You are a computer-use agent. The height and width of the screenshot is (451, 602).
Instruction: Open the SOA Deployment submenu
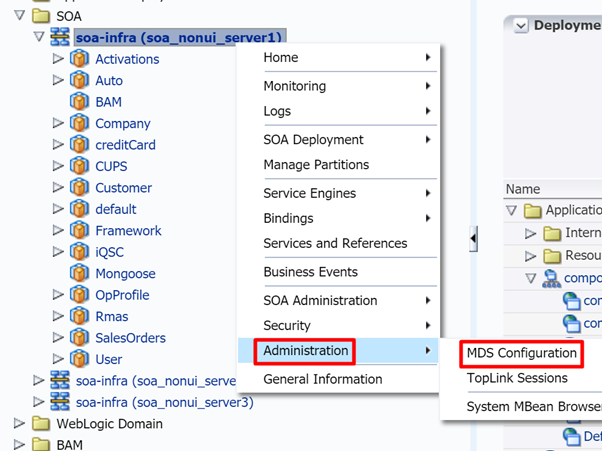tap(338, 140)
